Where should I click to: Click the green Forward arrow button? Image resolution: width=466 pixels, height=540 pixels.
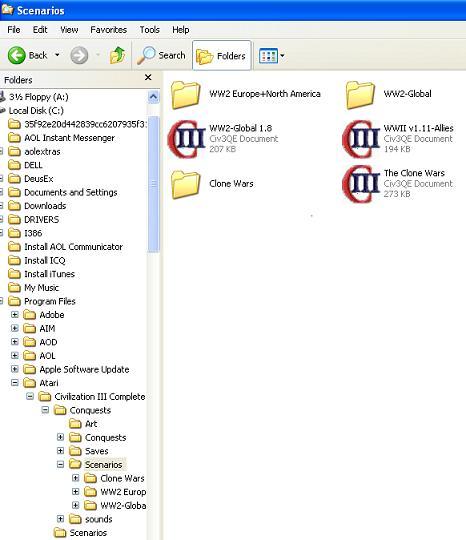click(x=79, y=55)
